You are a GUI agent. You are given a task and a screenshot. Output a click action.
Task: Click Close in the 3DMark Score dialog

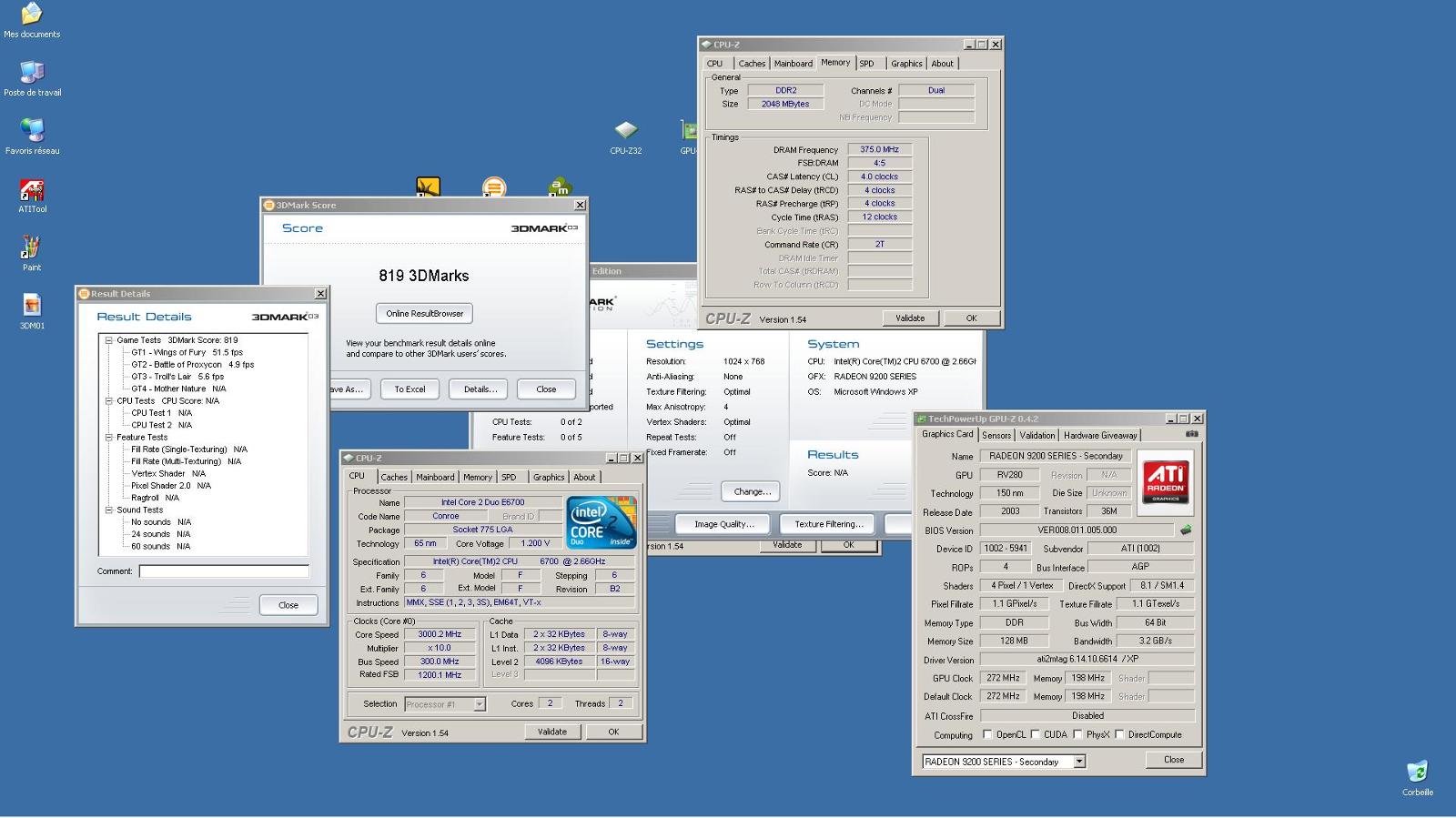(546, 389)
